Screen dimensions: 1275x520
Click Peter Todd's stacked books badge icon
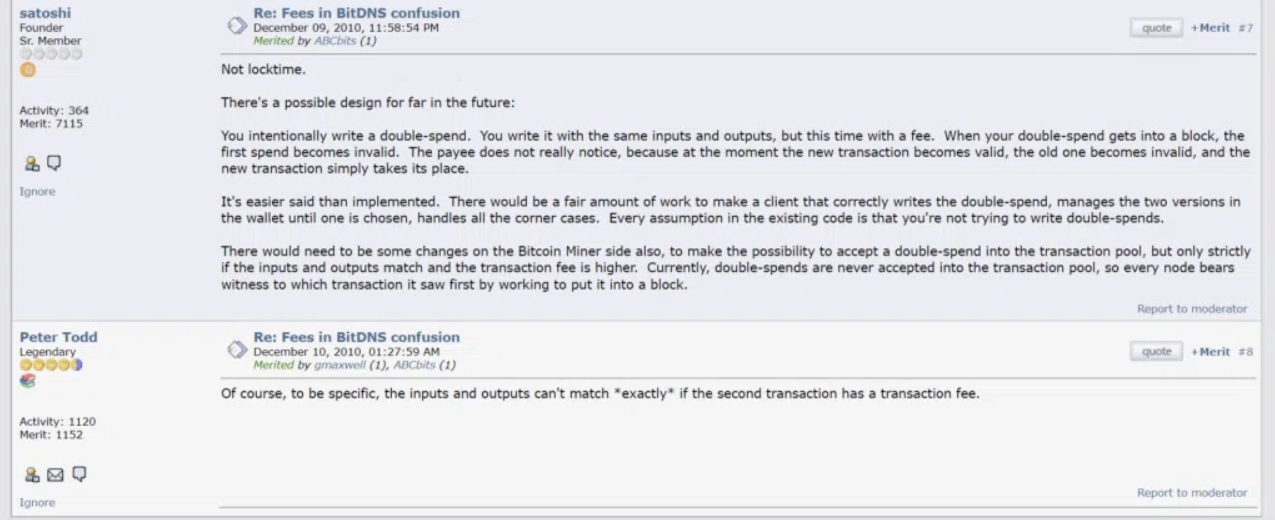click(x=27, y=381)
